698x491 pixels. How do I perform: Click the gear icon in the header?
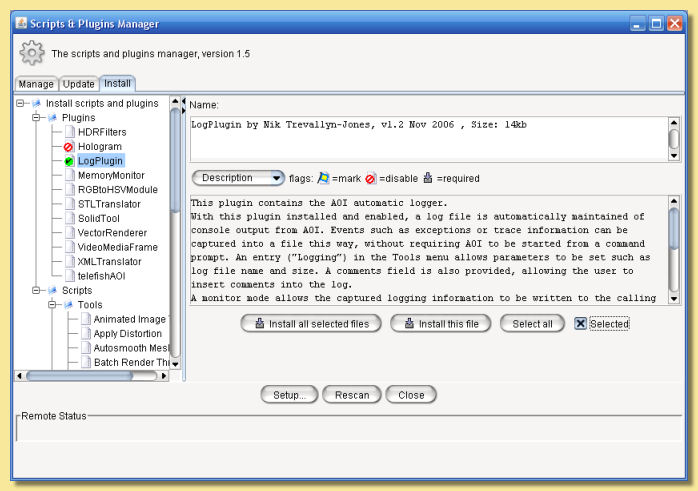coord(32,52)
